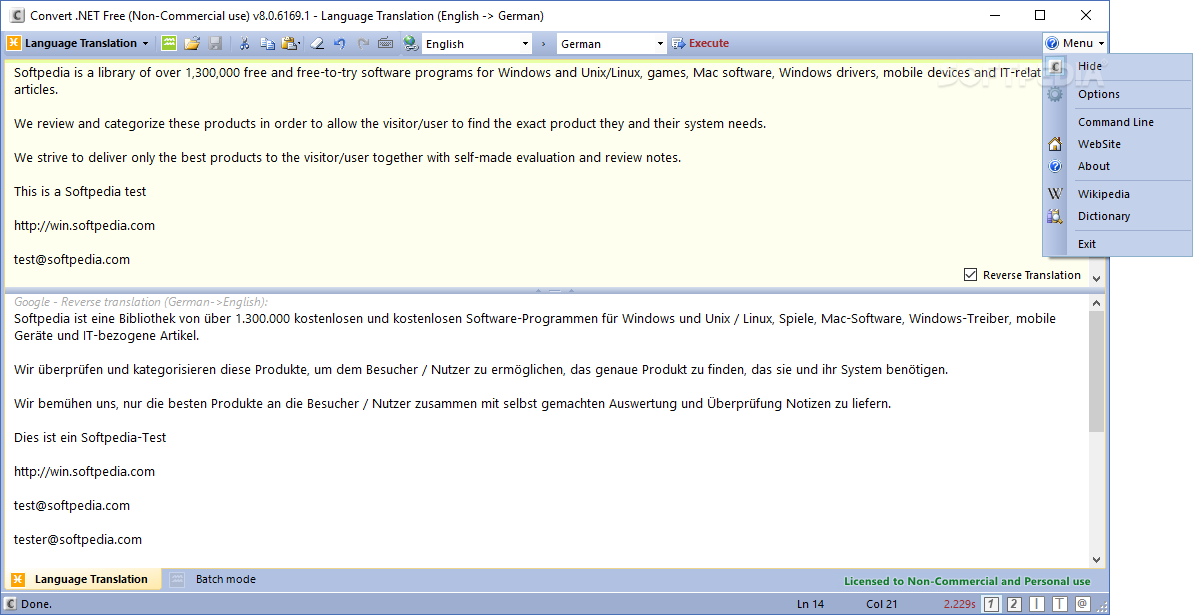The width and height of the screenshot is (1193, 615).
Task: Open the Menu dropdown button
Action: pyautogui.click(x=1075, y=43)
